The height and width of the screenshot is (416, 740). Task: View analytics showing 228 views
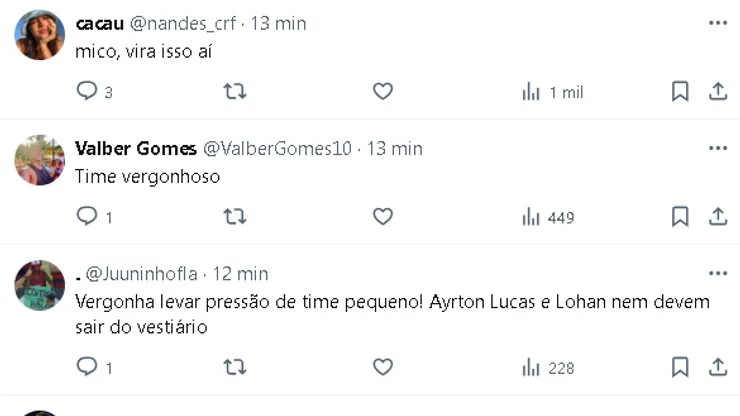pyautogui.click(x=548, y=367)
